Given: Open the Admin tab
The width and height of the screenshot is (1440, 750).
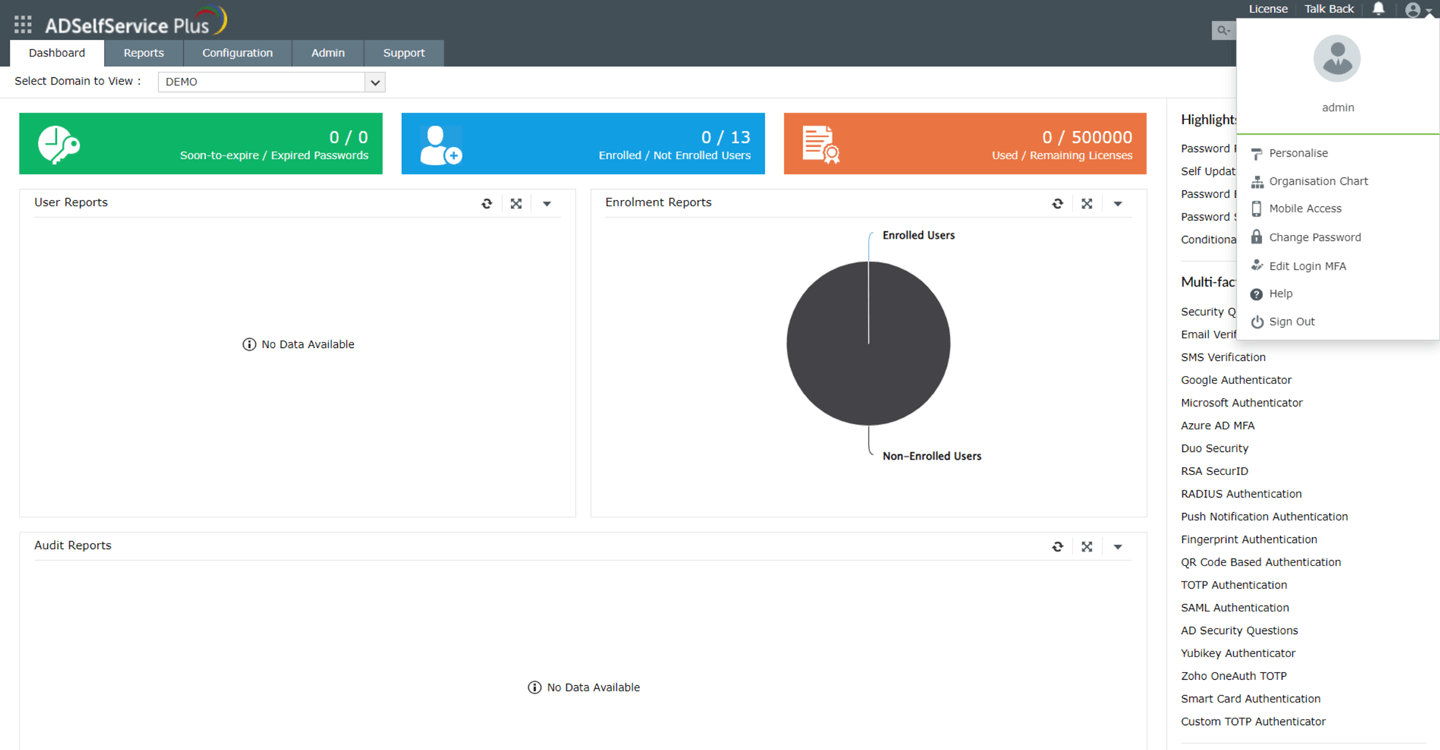Looking at the screenshot, I should coord(328,53).
